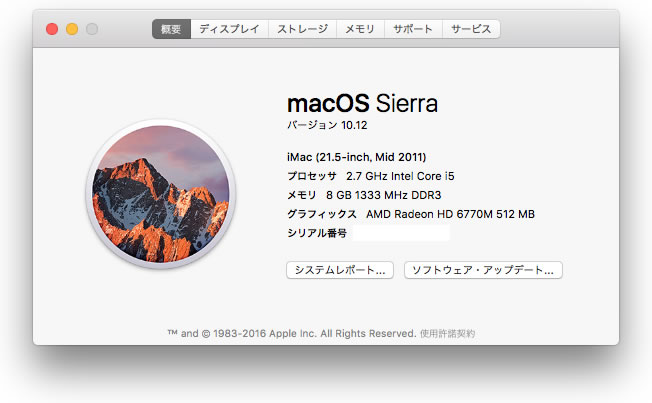Click the ソフトウェア・アップデート... button
Screen dimensions: 652x403
[x=483, y=270]
